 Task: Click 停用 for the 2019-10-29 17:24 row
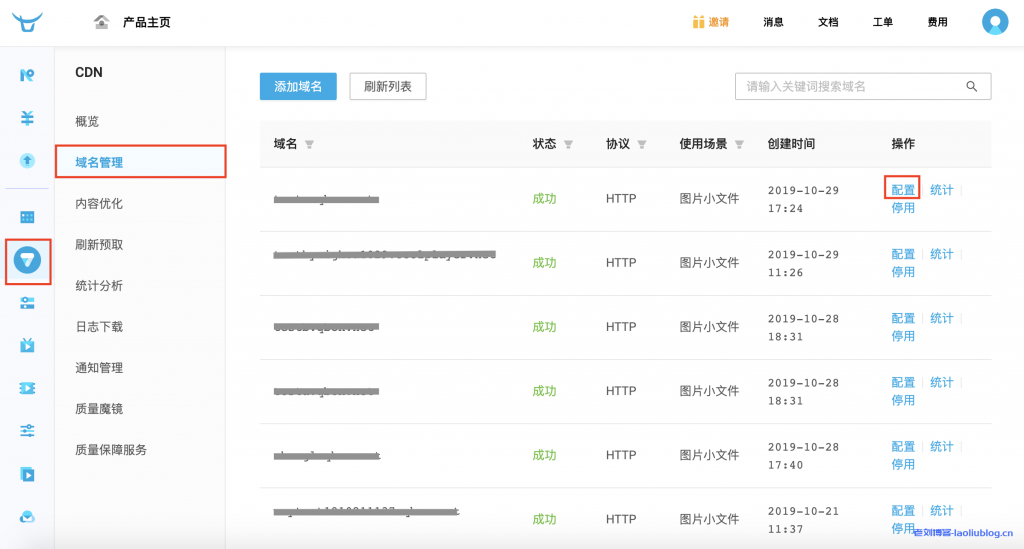click(x=903, y=208)
